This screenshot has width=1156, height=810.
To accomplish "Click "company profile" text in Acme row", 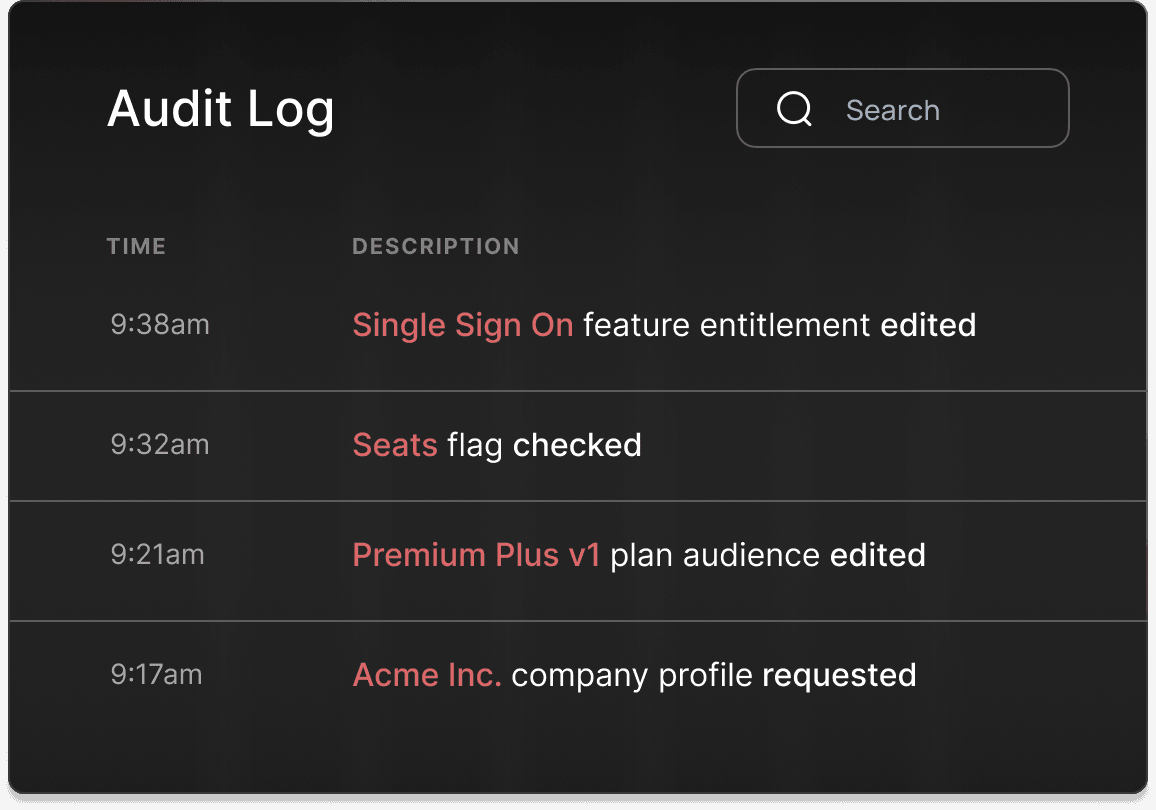I will click(x=632, y=675).
